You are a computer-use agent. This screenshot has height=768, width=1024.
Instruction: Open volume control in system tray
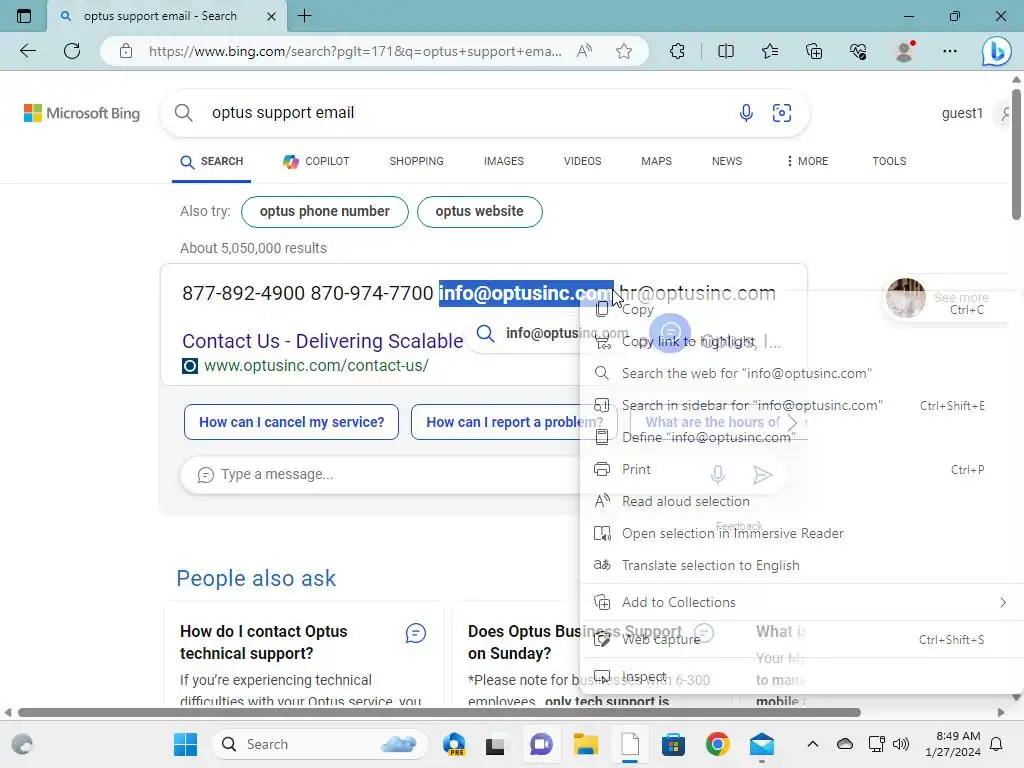click(901, 744)
